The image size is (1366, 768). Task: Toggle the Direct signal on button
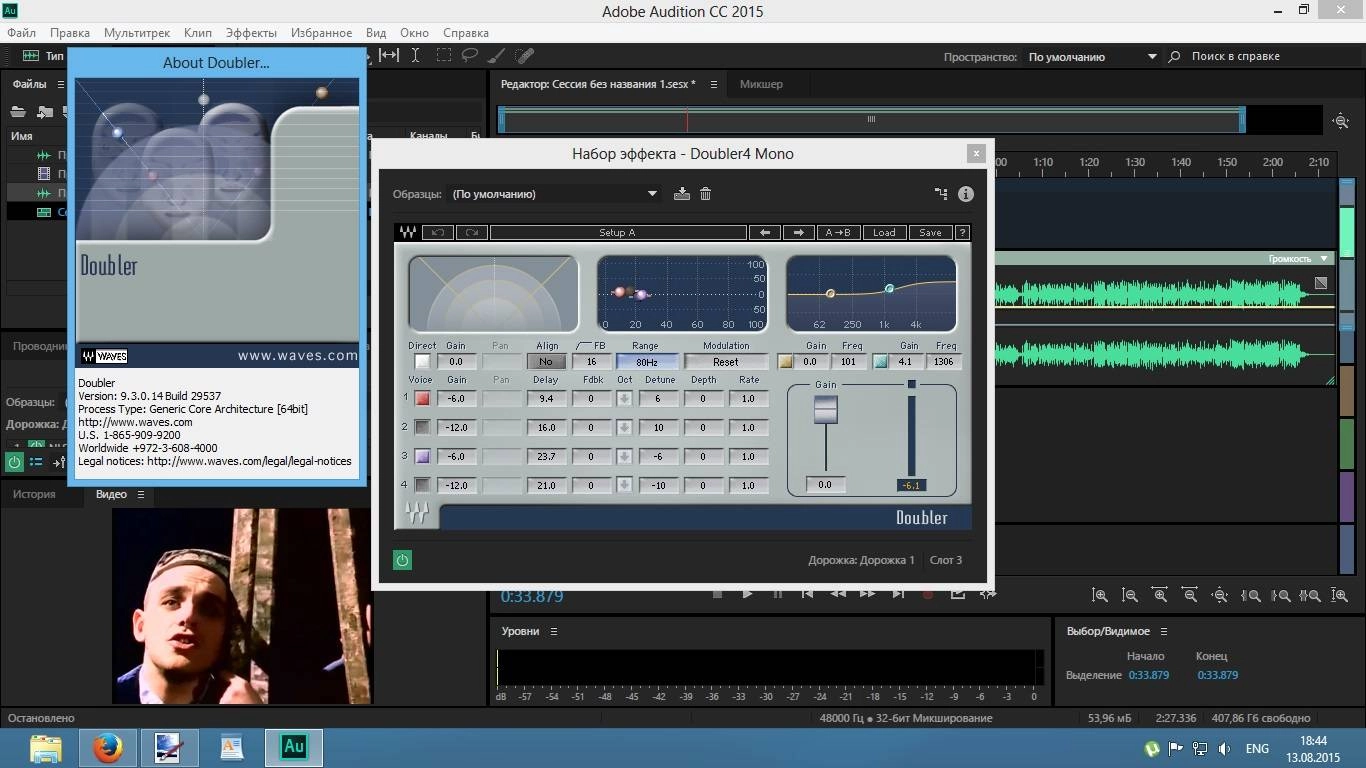(x=422, y=362)
